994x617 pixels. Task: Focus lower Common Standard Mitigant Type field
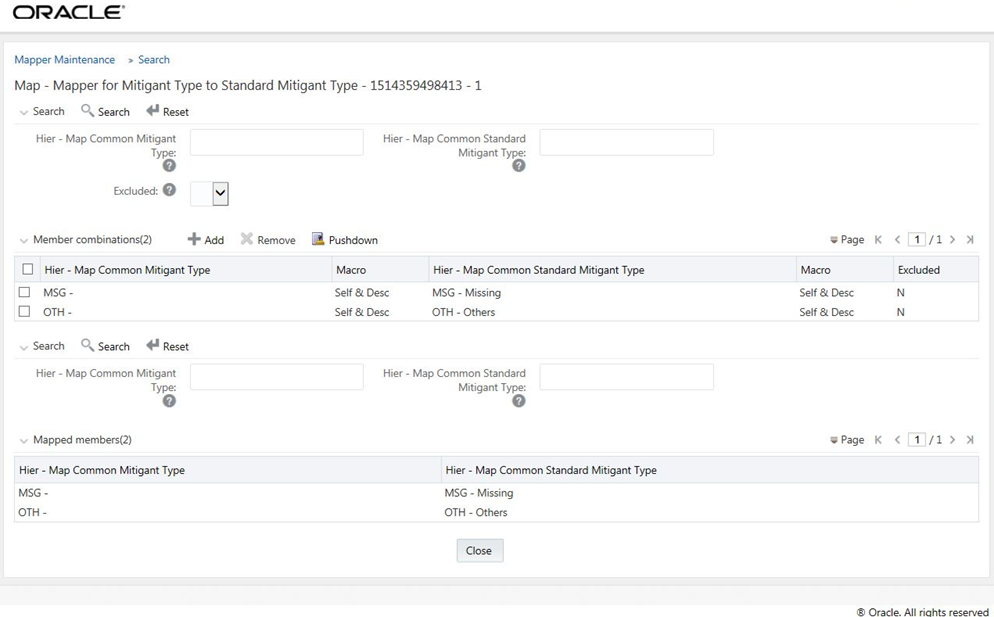coord(626,377)
